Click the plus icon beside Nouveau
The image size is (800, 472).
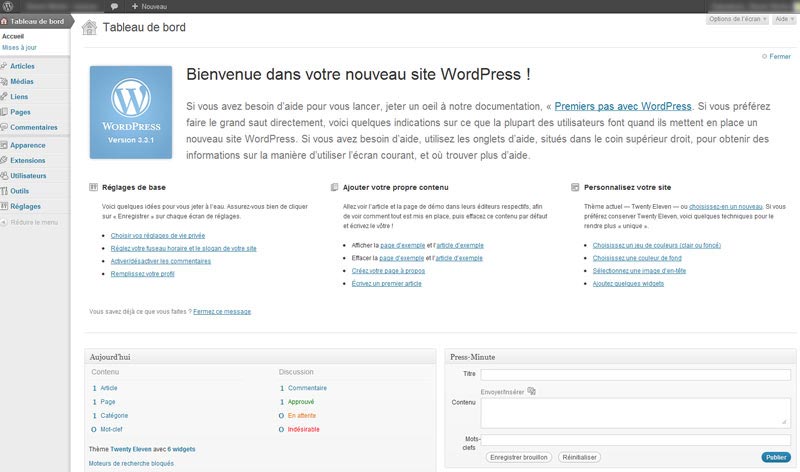[x=135, y=6]
